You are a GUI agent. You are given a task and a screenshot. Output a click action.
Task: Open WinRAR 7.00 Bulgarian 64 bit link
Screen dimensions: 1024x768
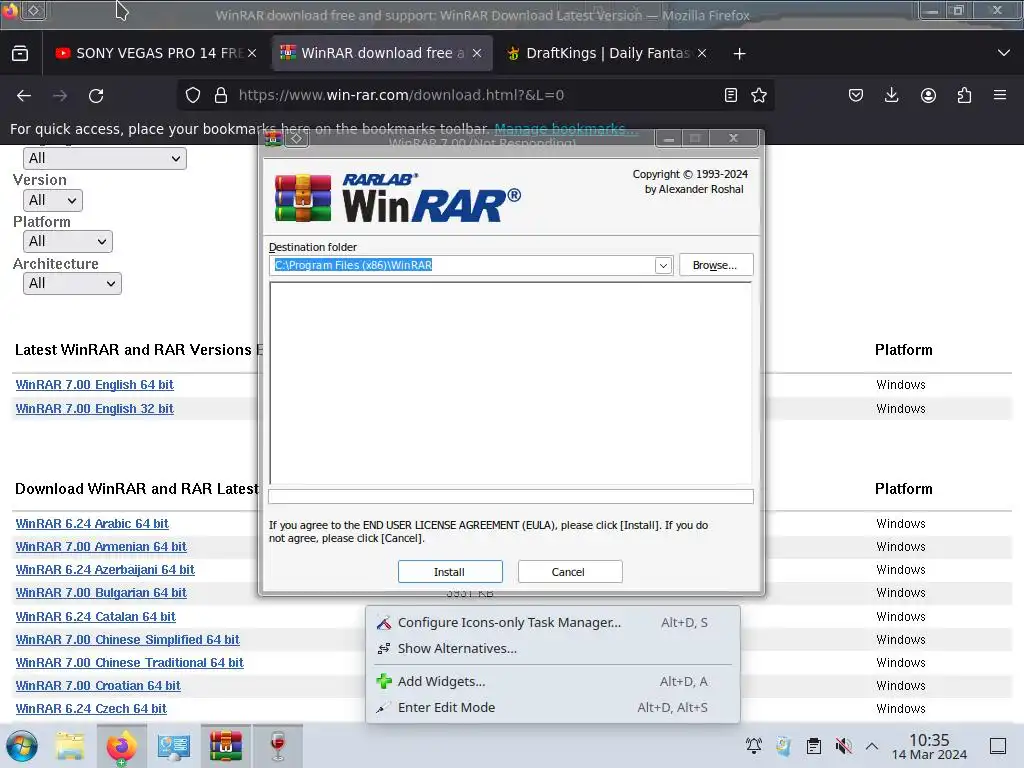point(101,593)
